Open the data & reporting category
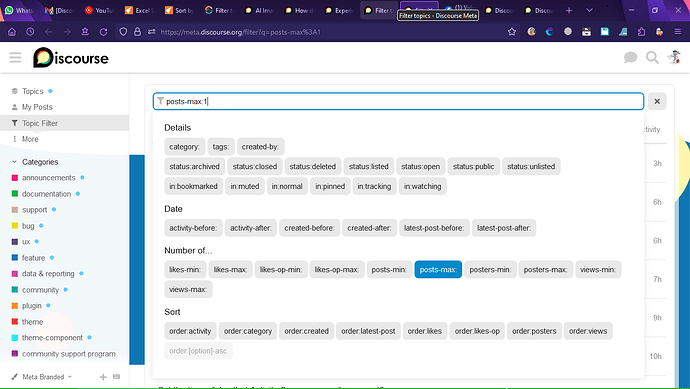Image resolution: width=690 pixels, height=389 pixels. click(48, 274)
